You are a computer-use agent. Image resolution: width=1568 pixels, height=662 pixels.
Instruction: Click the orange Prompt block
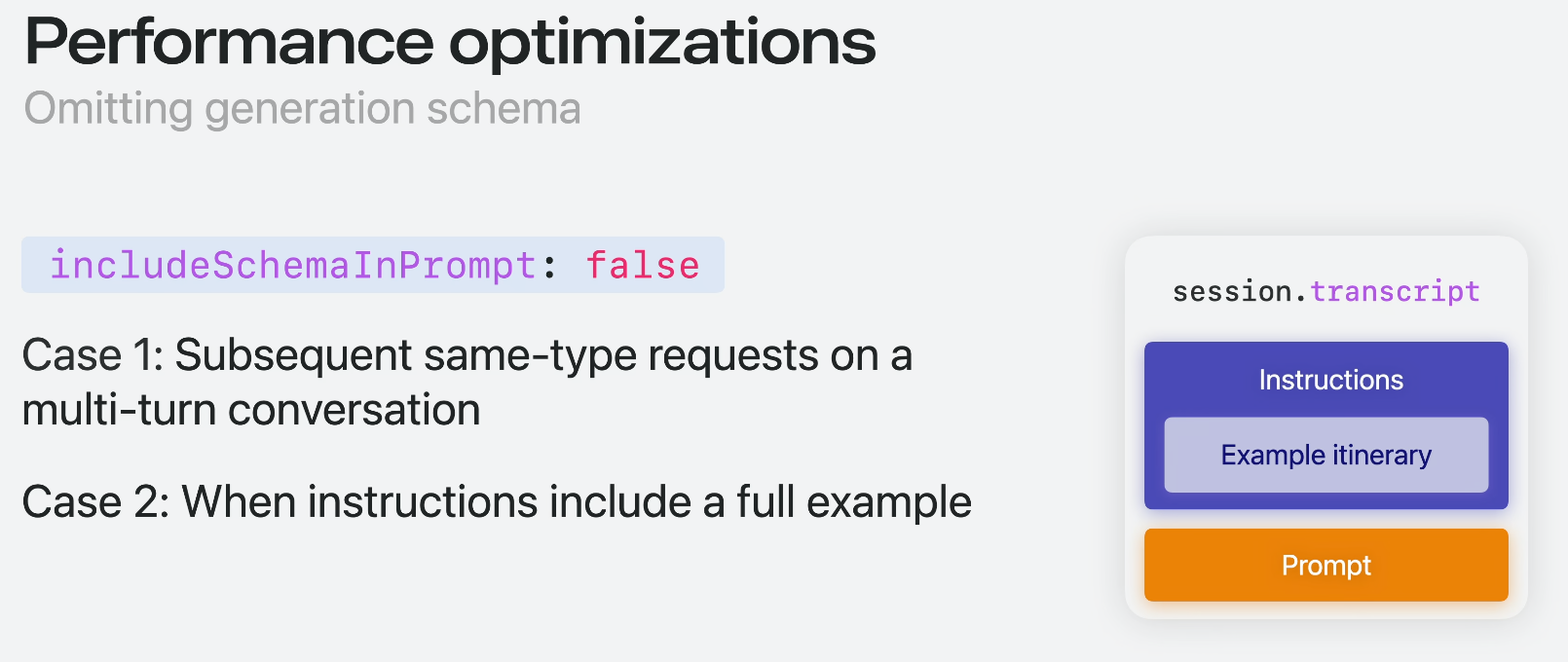pyautogui.click(x=1325, y=566)
